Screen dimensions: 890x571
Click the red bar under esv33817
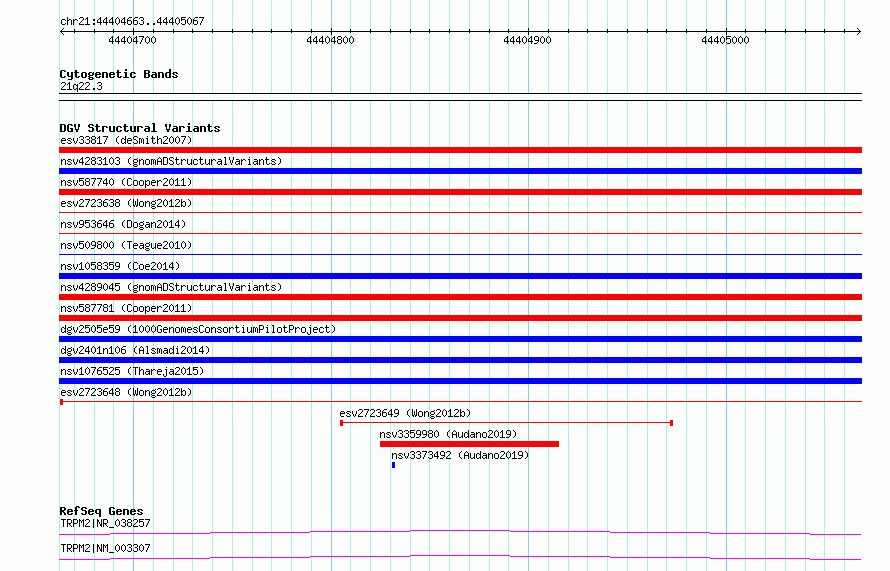[x=460, y=150]
